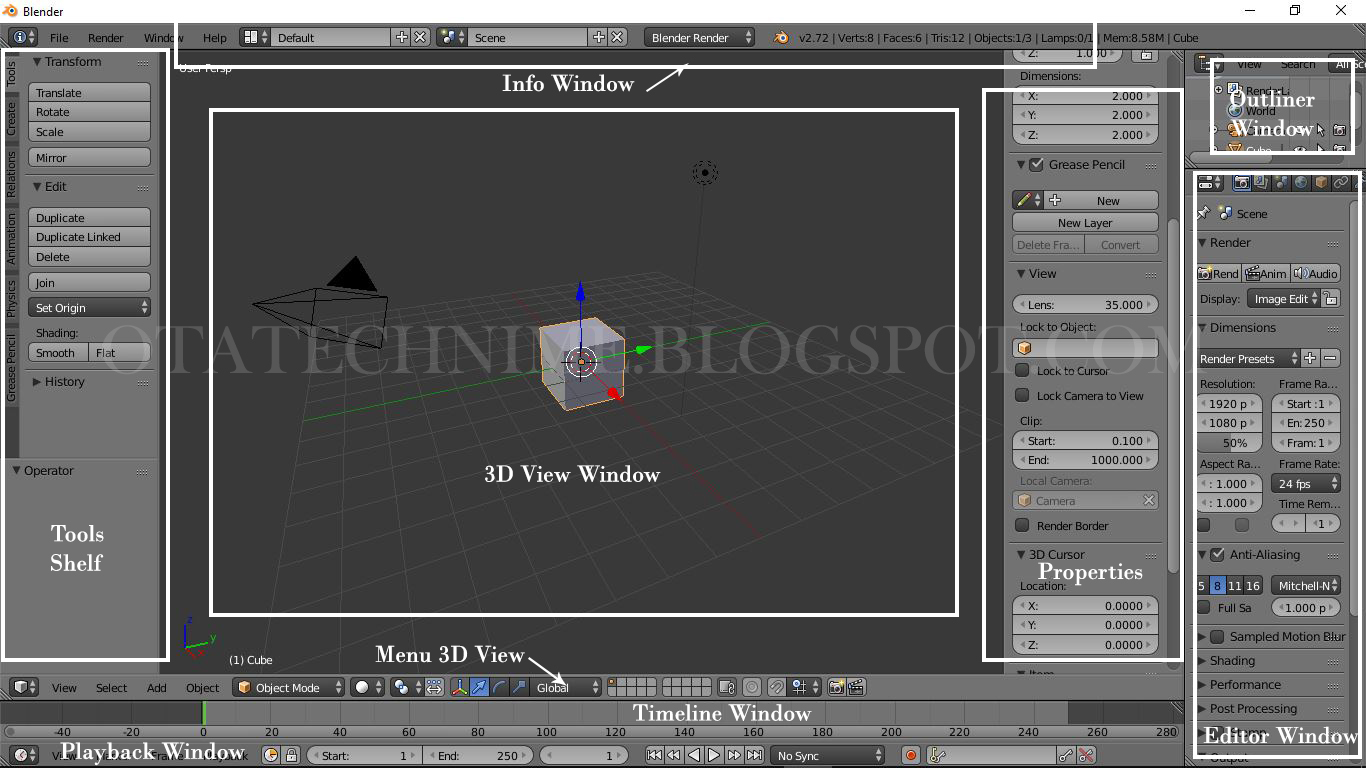The height and width of the screenshot is (768, 1366).
Task: Open the Object Mode dropdown
Action: [288, 687]
